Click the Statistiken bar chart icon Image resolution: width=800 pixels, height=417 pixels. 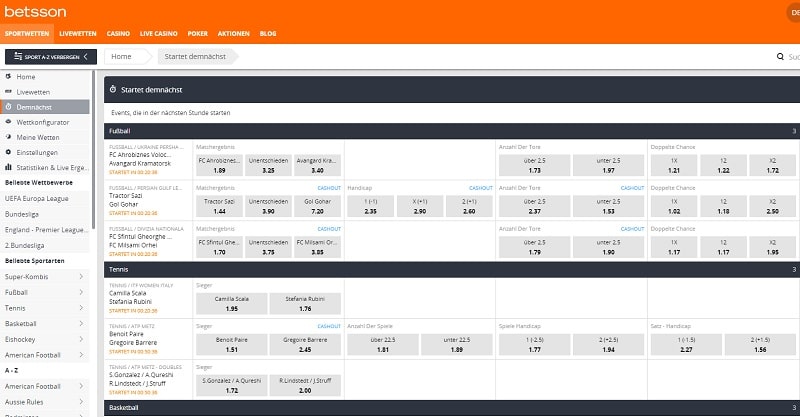click(8, 167)
